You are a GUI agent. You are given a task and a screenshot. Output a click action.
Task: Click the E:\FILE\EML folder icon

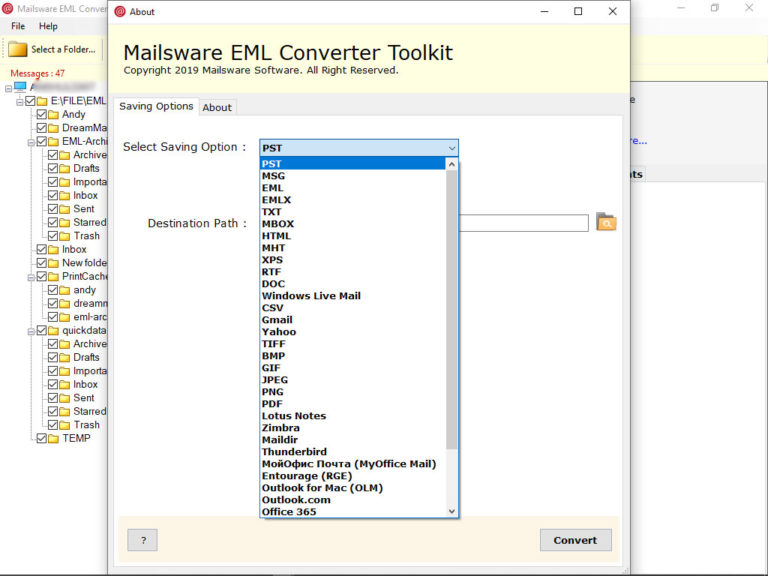tap(42, 101)
